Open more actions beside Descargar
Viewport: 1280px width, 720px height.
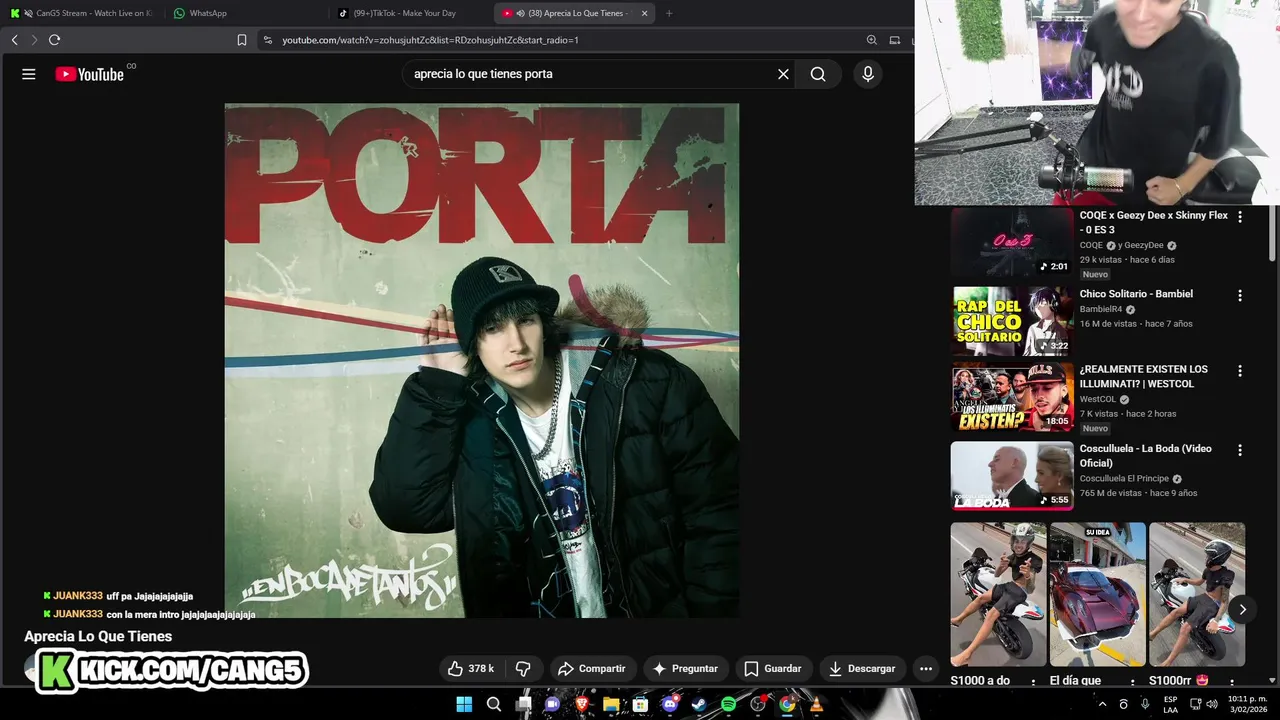[926, 668]
